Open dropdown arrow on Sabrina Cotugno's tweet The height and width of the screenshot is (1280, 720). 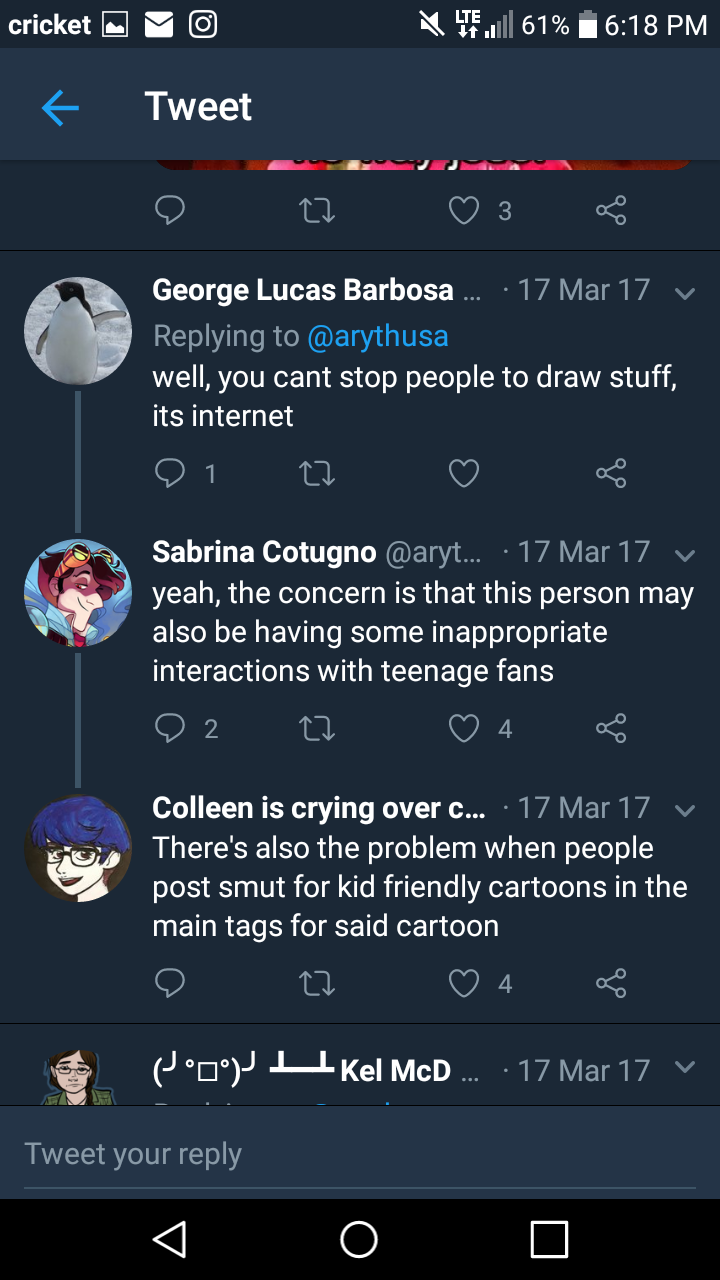click(x=685, y=555)
